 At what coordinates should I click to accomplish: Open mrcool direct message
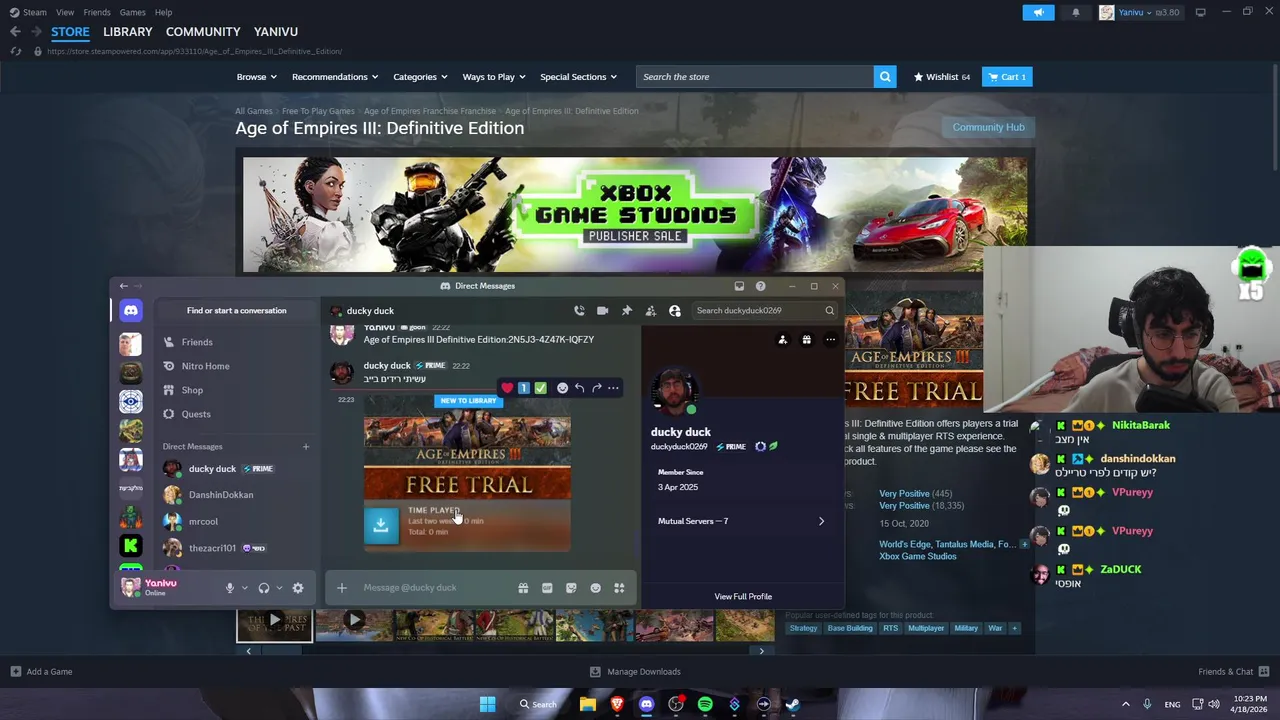(x=237, y=521)
